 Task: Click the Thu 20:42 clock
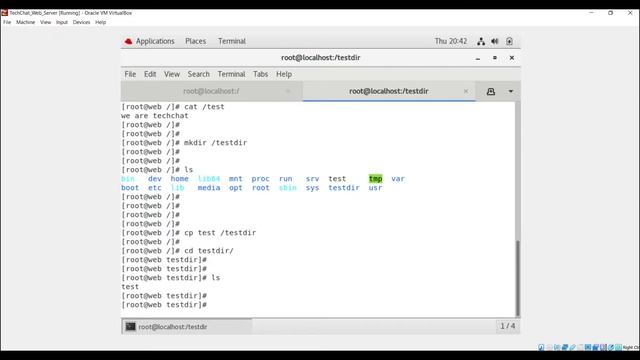pyautogui.click(x=451, y=41)
